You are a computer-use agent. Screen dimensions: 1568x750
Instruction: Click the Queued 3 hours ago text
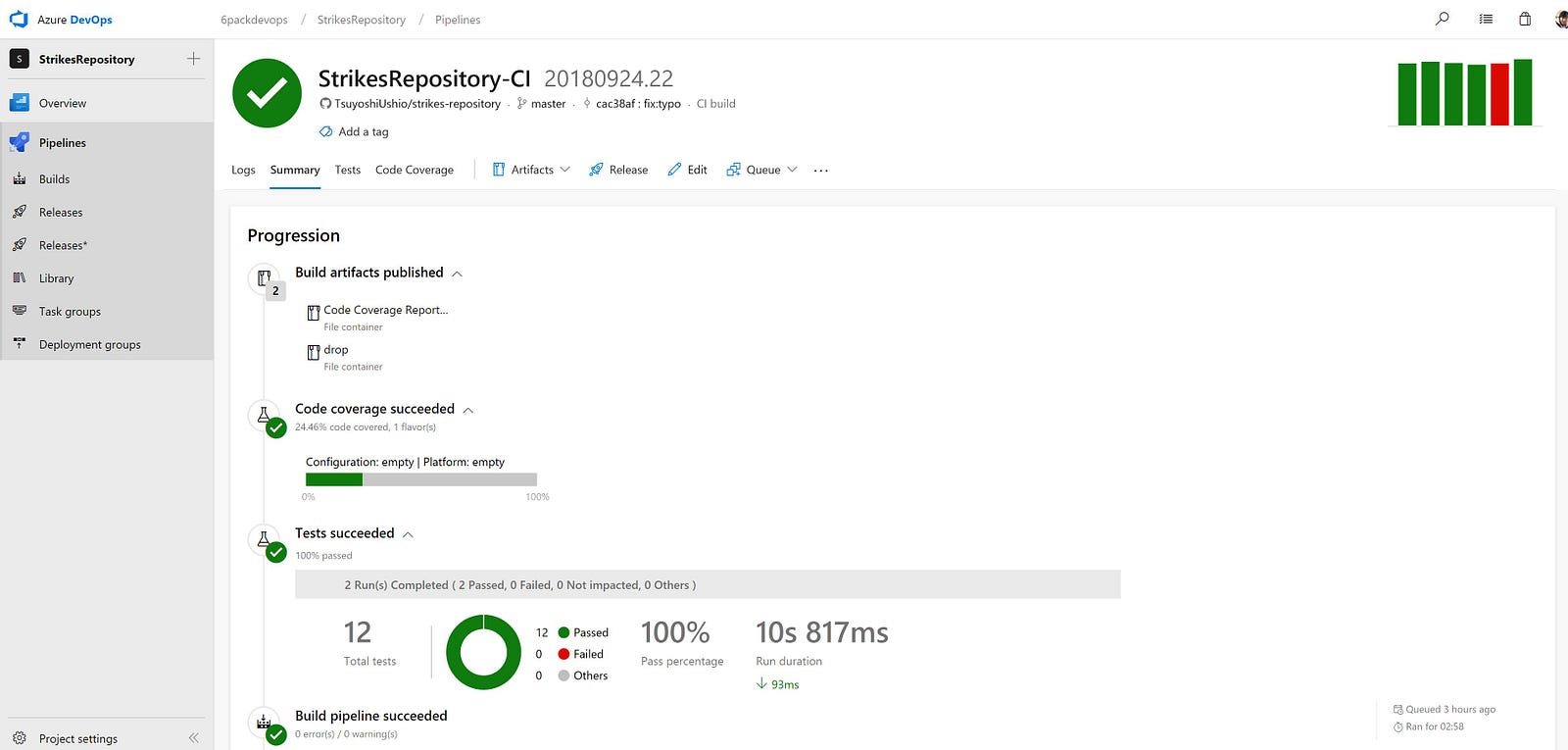click(1450, 709)
